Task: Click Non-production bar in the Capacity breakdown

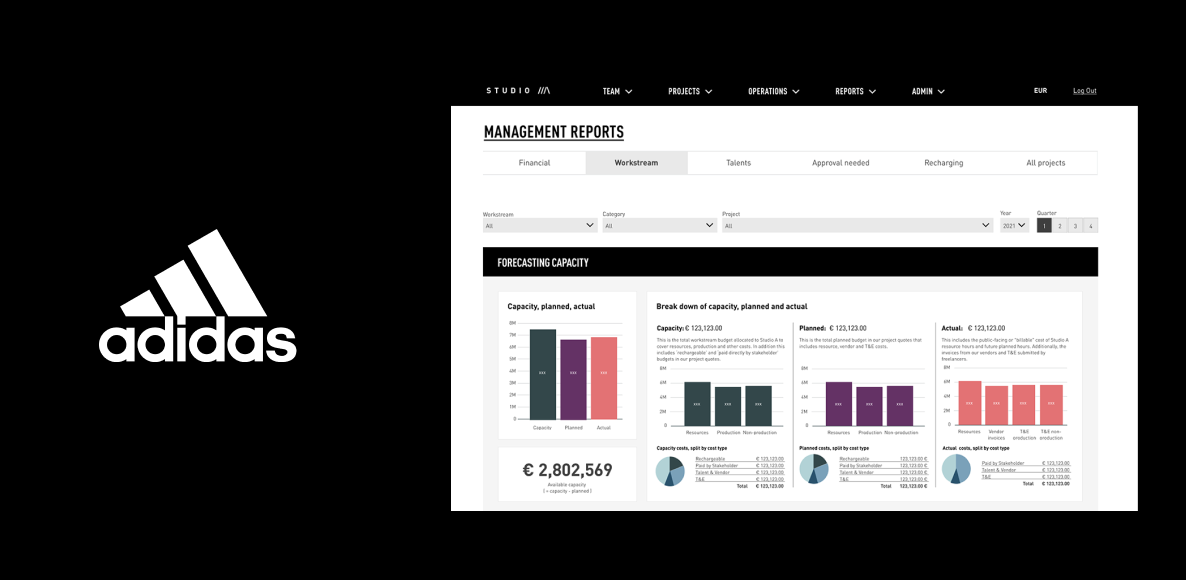Action: tap(758, 406)
